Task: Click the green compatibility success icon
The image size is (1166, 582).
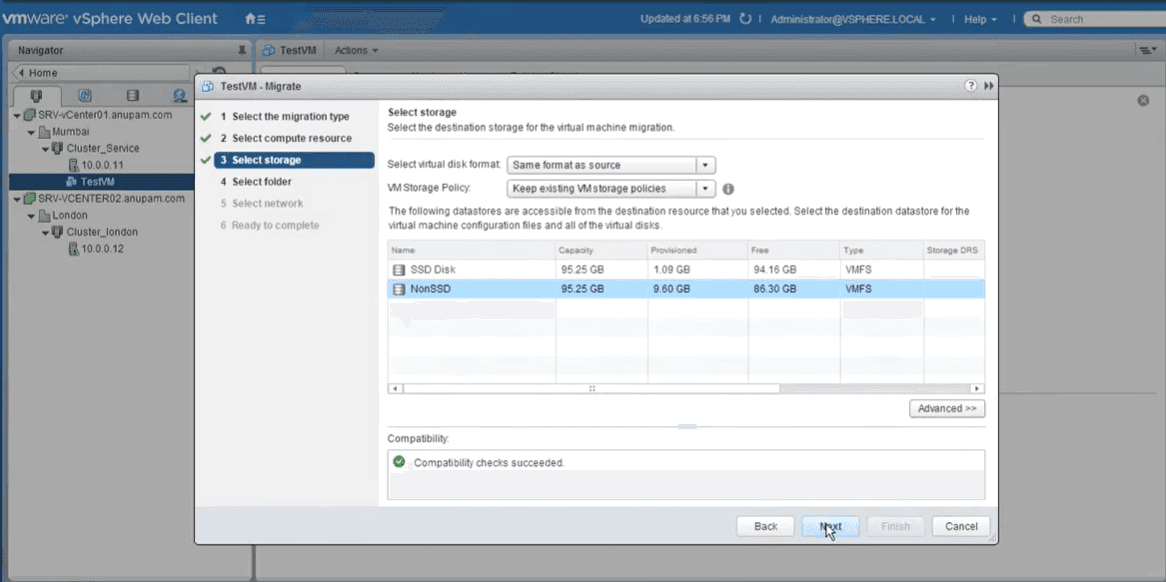Action: 399,462
